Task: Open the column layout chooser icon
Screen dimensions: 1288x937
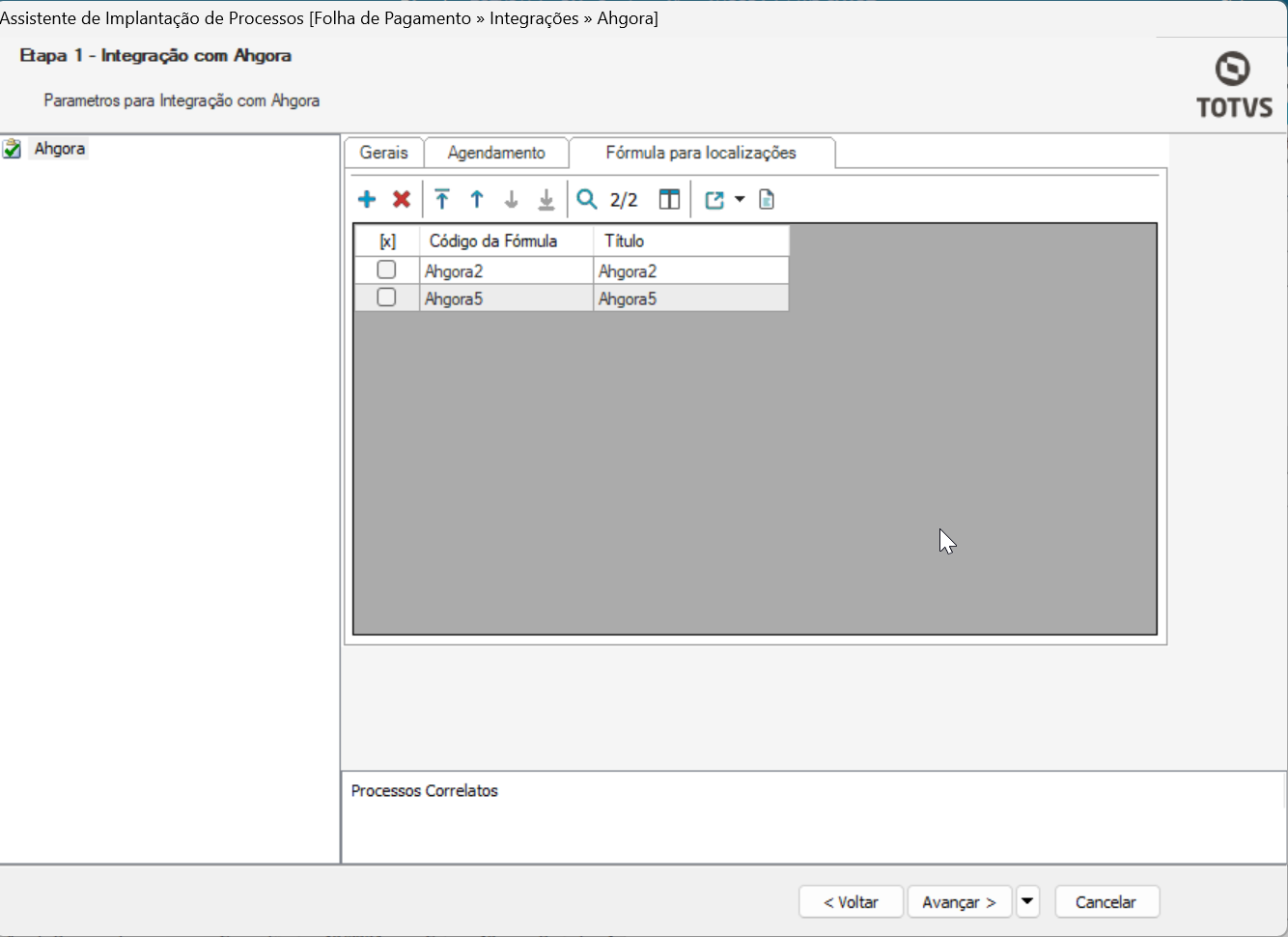Action: tap(669, 200)
